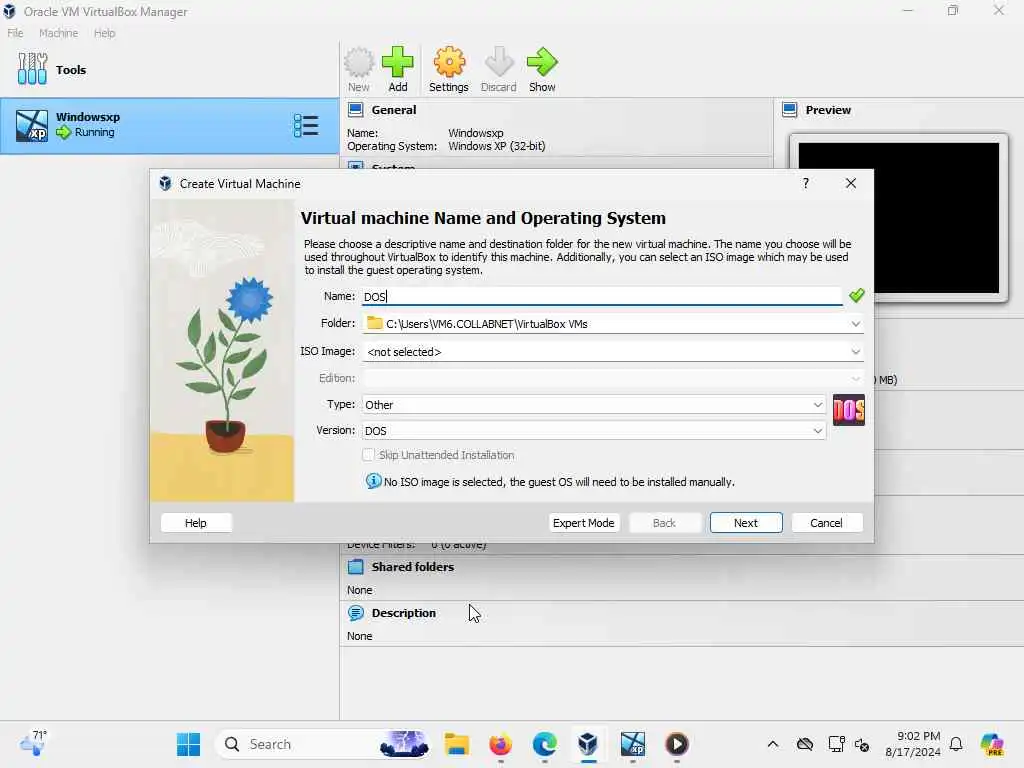This screenshot has width=1024, height=768.
Task: Click the weather widget on taskbar
Action: pos(33,744)
